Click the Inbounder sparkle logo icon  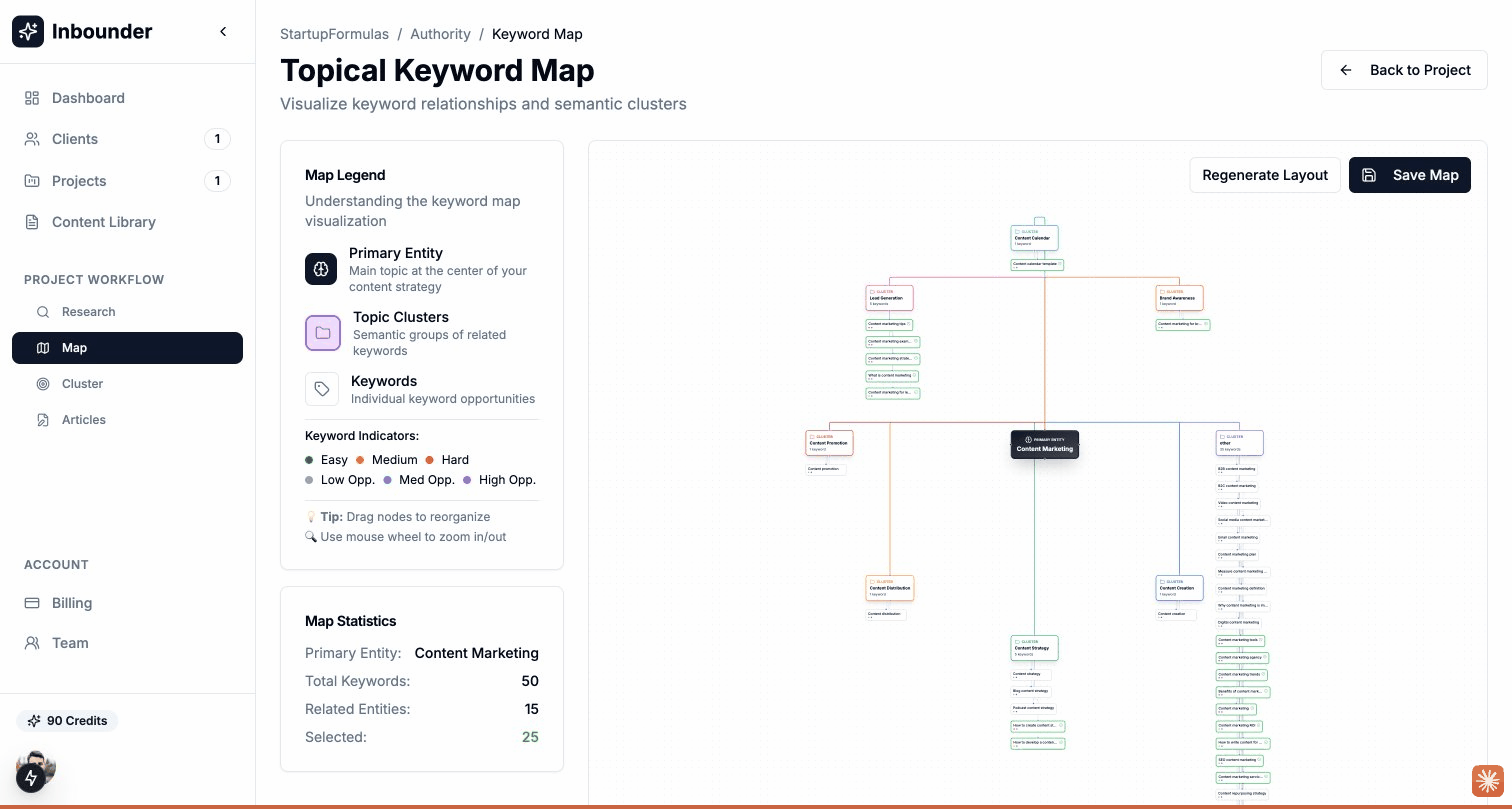point(27,31)
